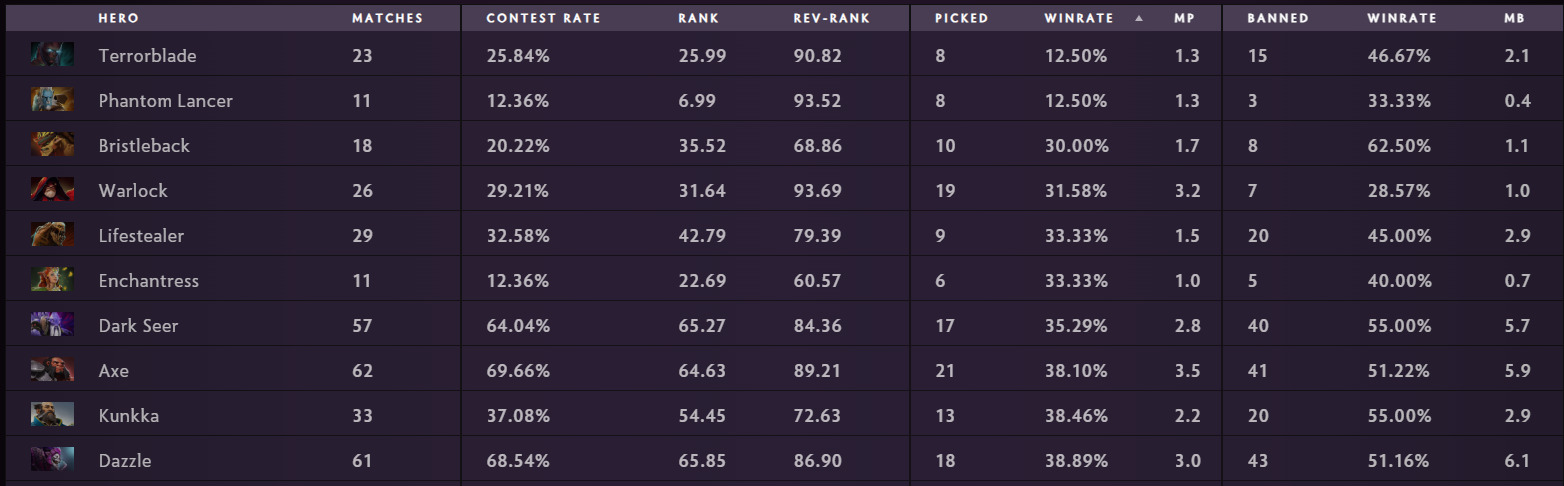The height and width of the screenshot is (486, 1564).
Task: Open the Dark Seer hero name link
Action: [x=138, y=326]
